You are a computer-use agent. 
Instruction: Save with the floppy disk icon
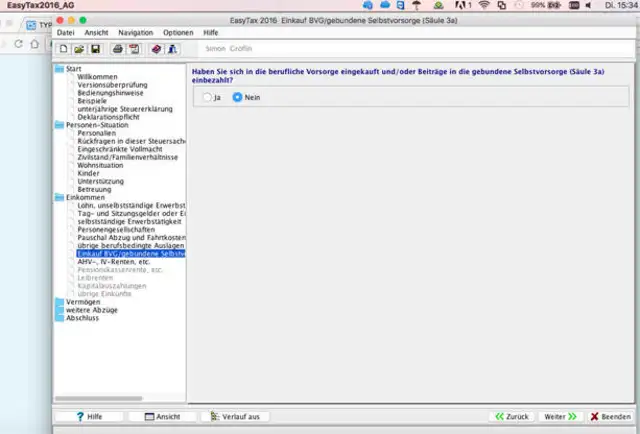95,49
